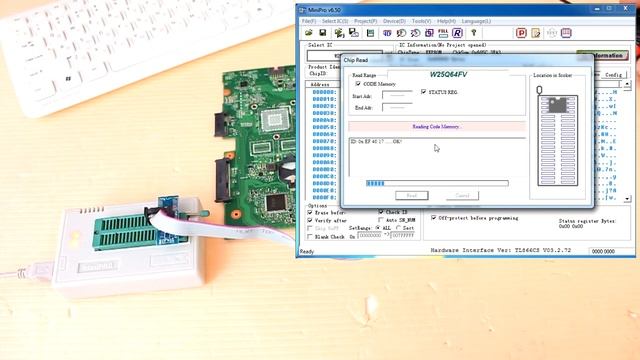Click the Read button in Chip Read dialog
The width and height of the screenshot is (640, 360).
[412, 196]
